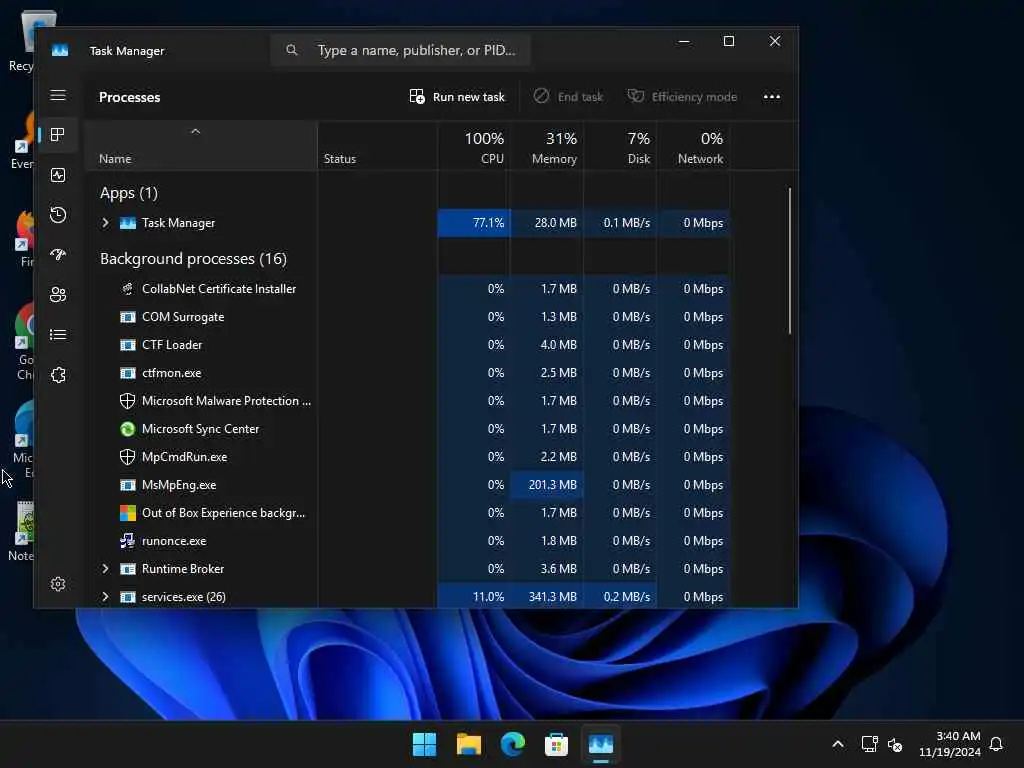Click the network status tray icon

coord(869,744)
